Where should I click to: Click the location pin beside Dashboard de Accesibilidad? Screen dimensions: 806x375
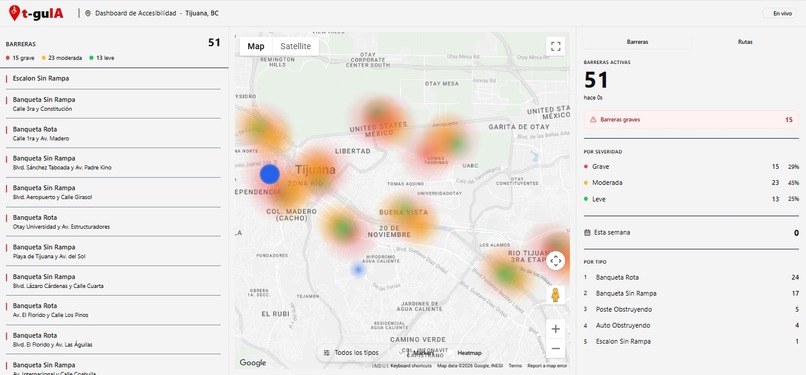point(87,13)
